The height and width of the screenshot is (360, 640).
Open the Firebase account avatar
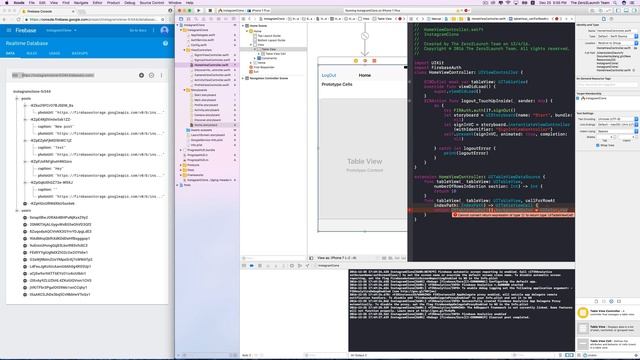[x=164, y=30]
